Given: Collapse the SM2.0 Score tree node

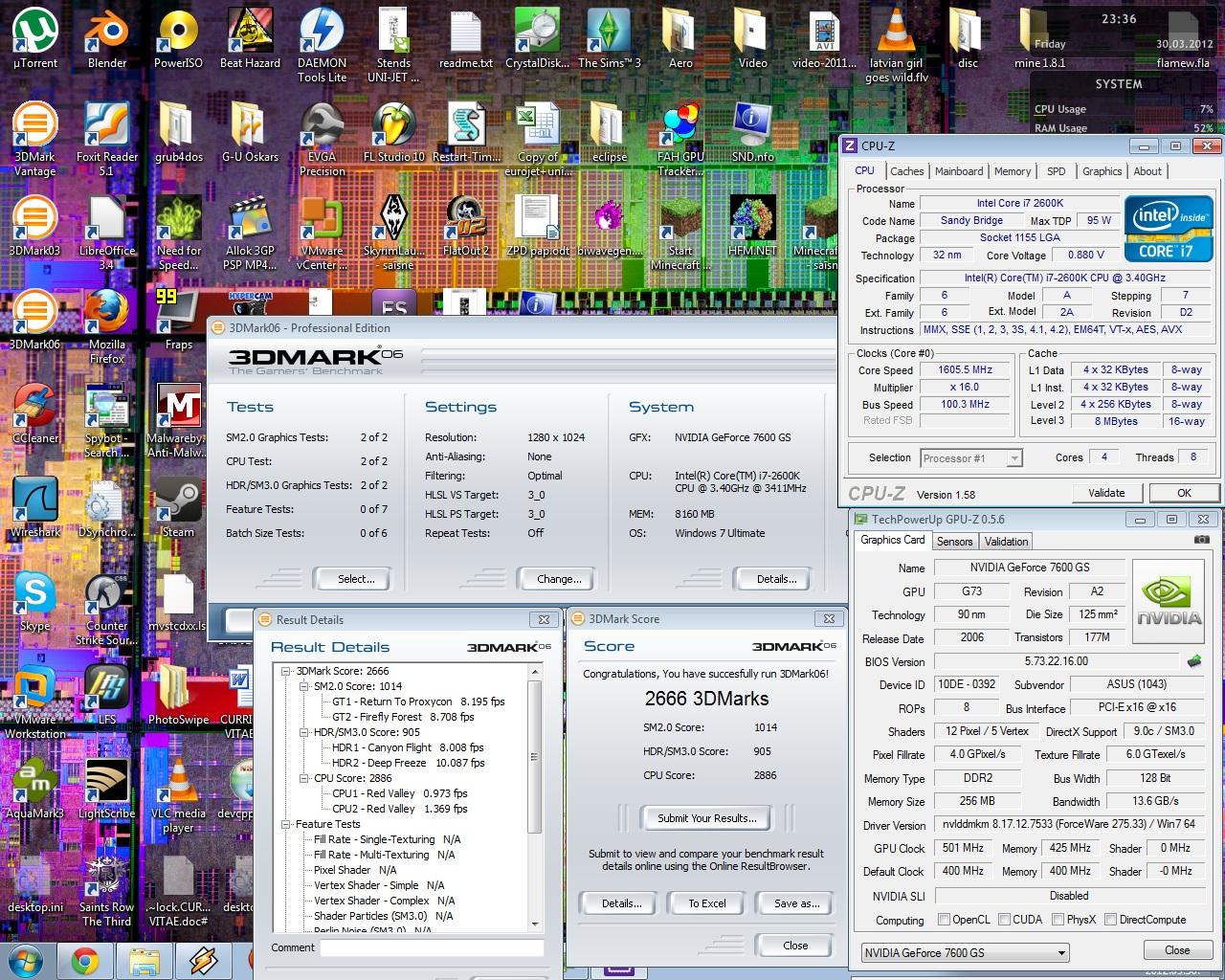Looking at the screenshot, I should [x=305, y=686].
